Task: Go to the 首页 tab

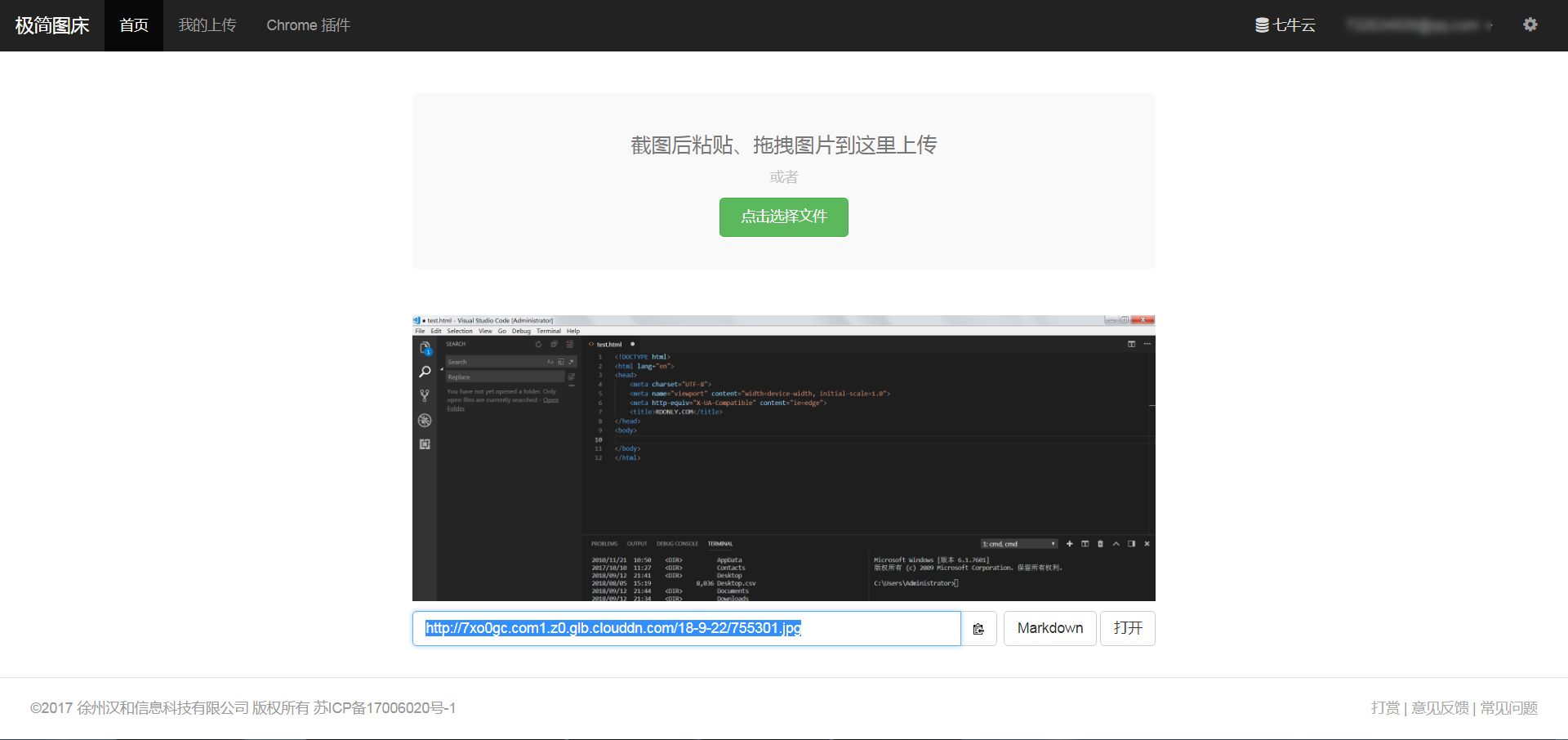Action: (134, 25)
